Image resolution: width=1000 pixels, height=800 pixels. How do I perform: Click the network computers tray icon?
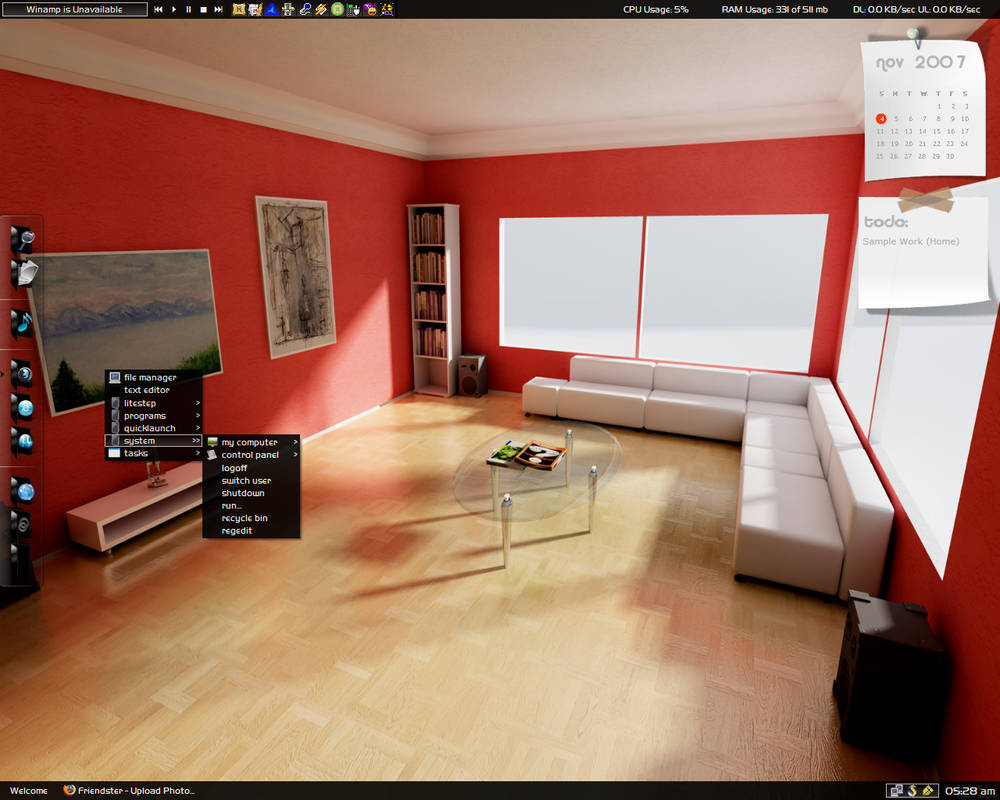point(896,791)
